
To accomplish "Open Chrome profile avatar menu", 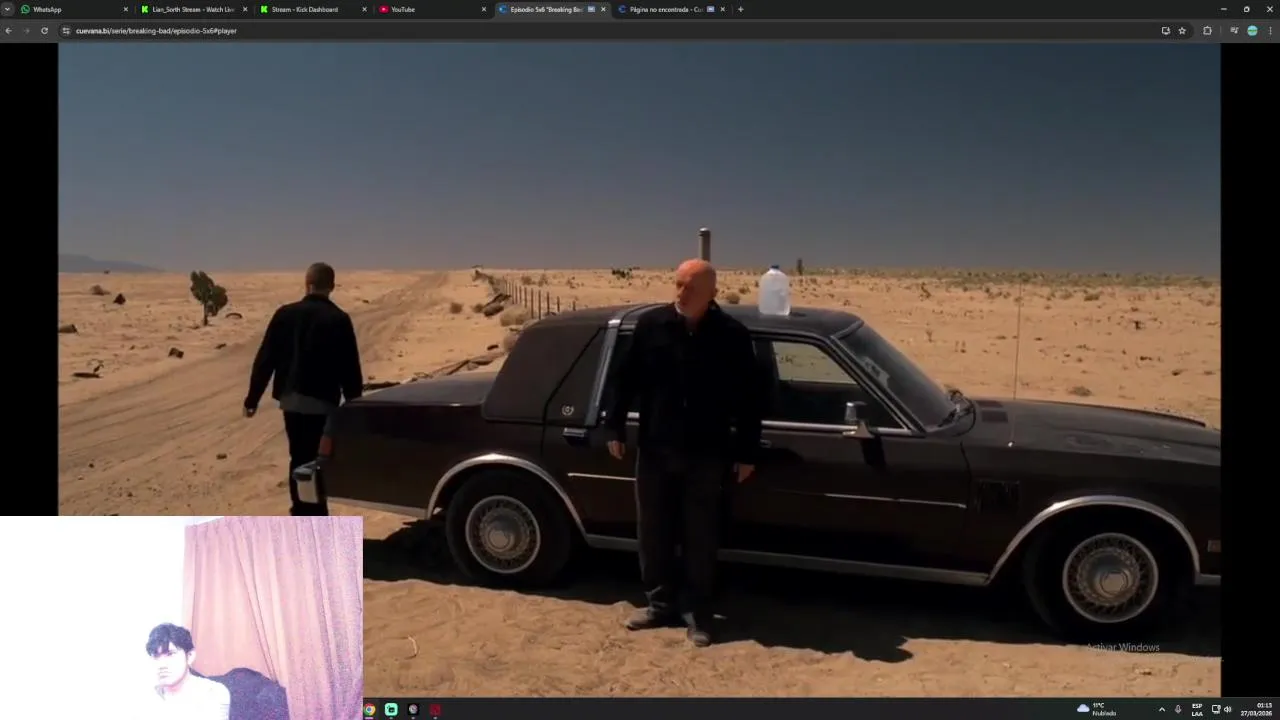I will pos(1252,31).
